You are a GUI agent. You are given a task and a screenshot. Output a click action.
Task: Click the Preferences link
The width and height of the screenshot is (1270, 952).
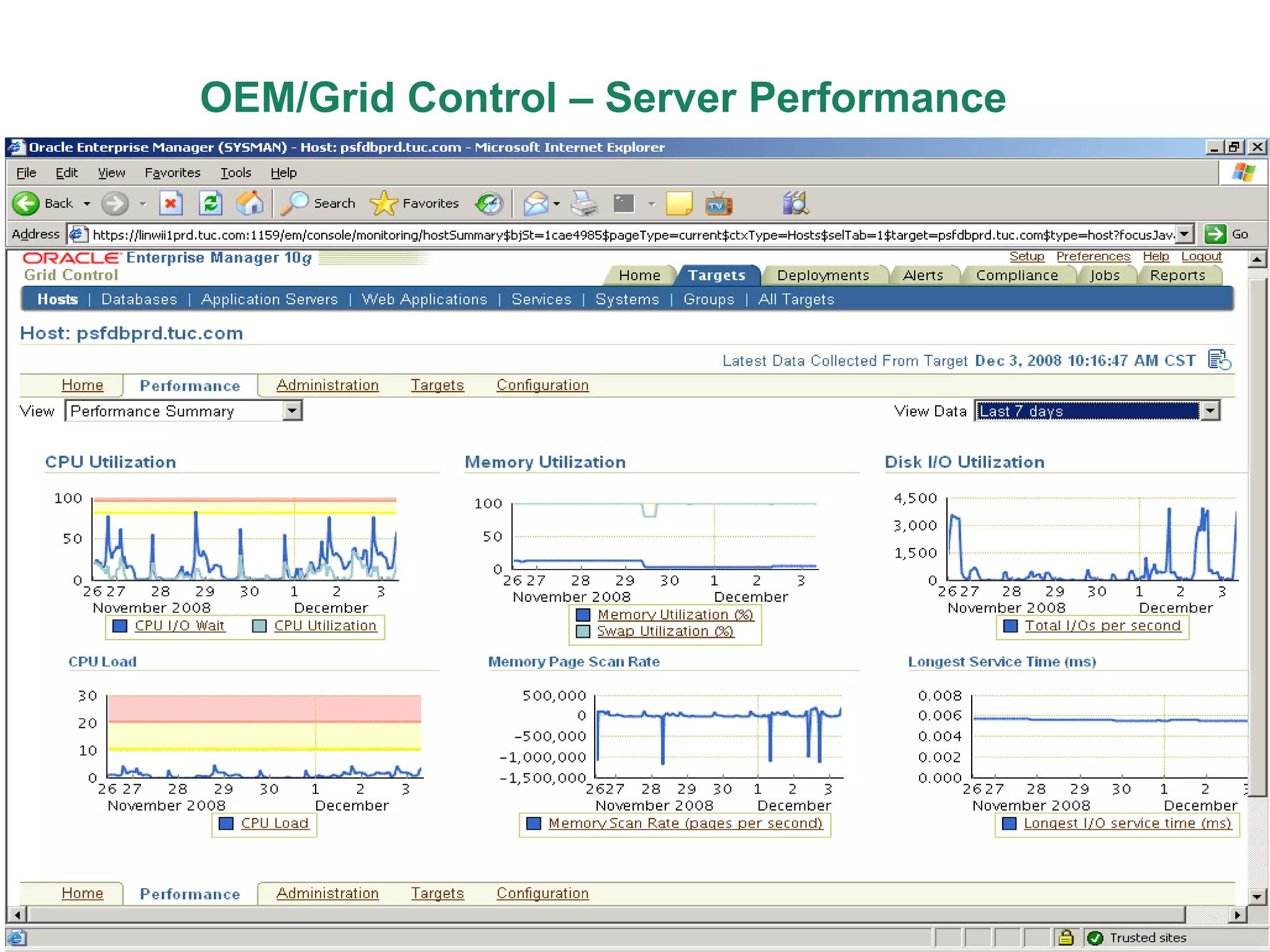[1093, 256]
